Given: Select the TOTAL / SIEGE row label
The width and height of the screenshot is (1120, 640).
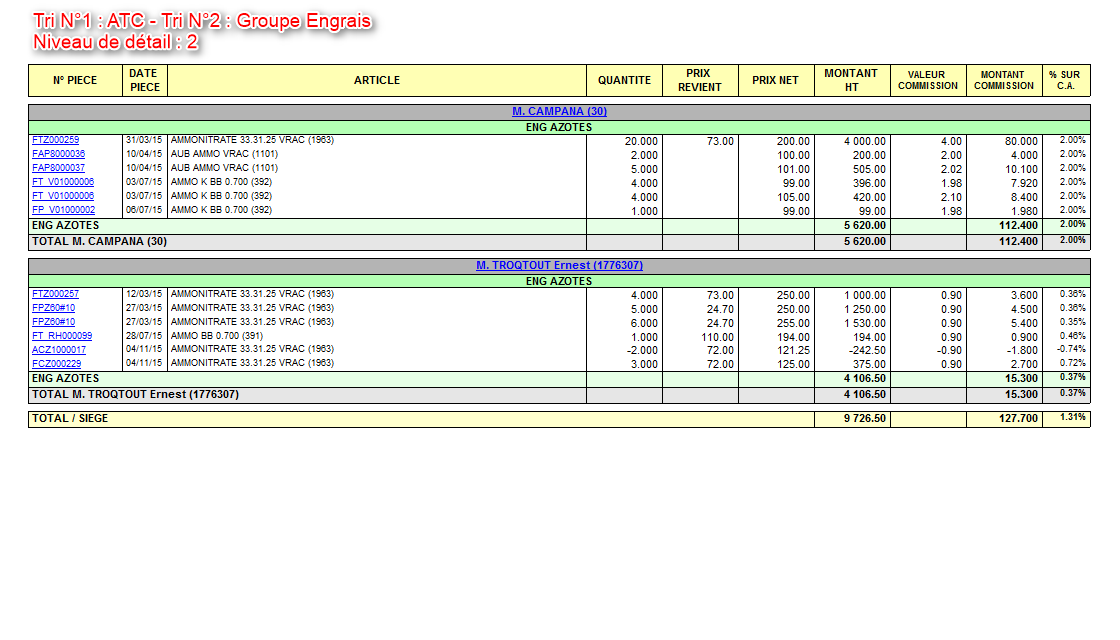Looking at the screenshot, I should point(70,419).
